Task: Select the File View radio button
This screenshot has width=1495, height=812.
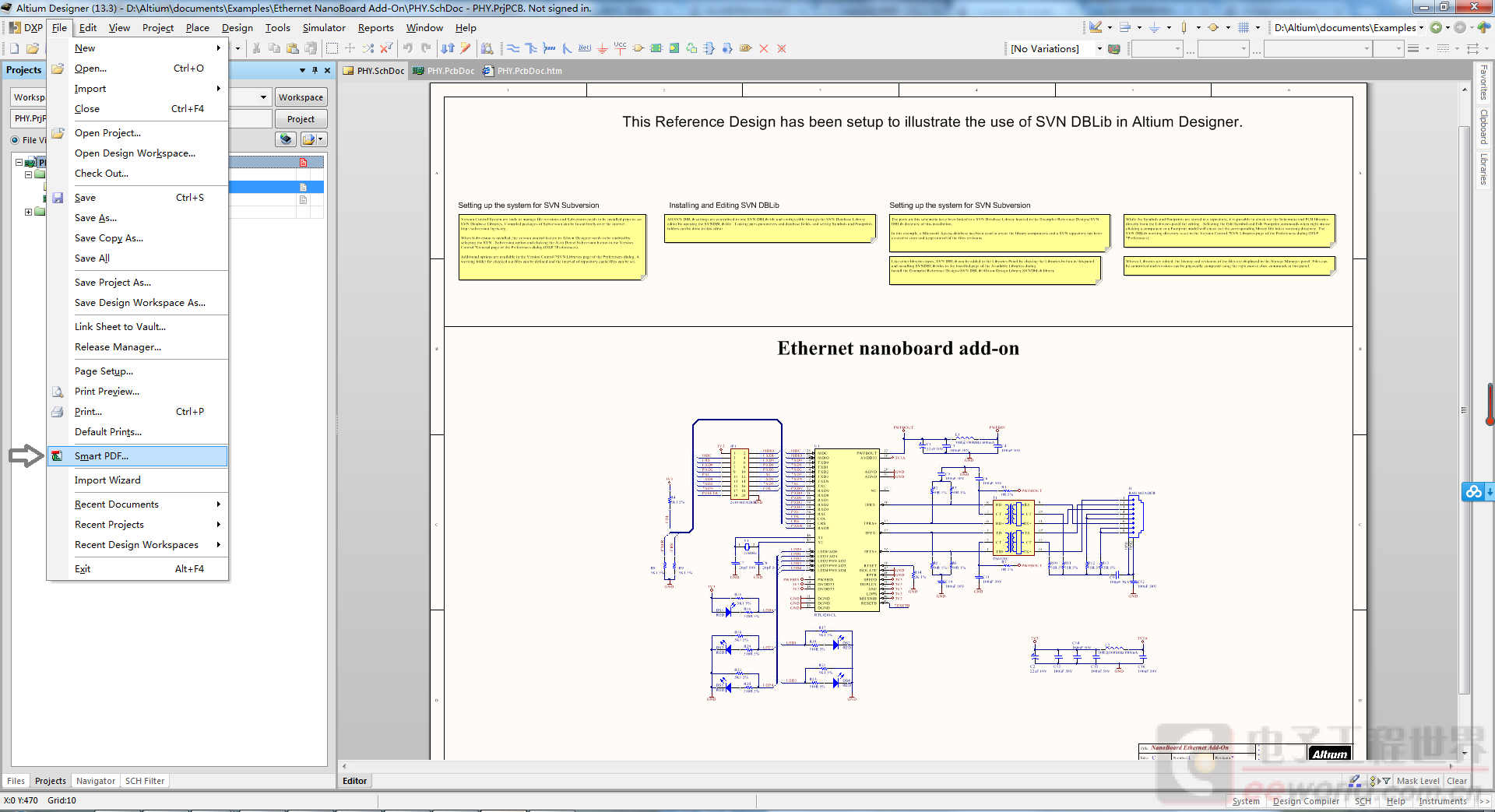Action: coord(15,140)
